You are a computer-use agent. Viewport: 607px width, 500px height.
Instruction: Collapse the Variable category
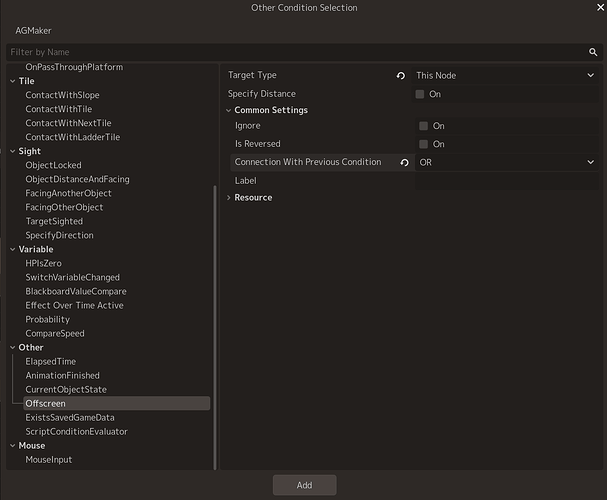tap(12, 250)
